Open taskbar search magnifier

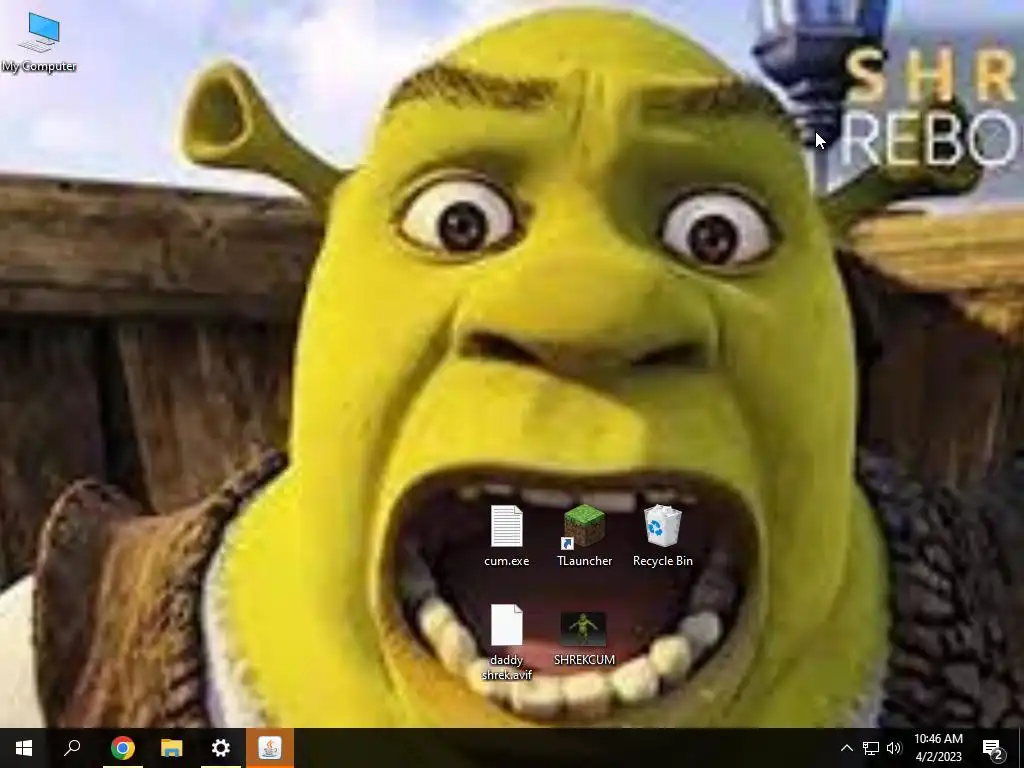point(72,748)
